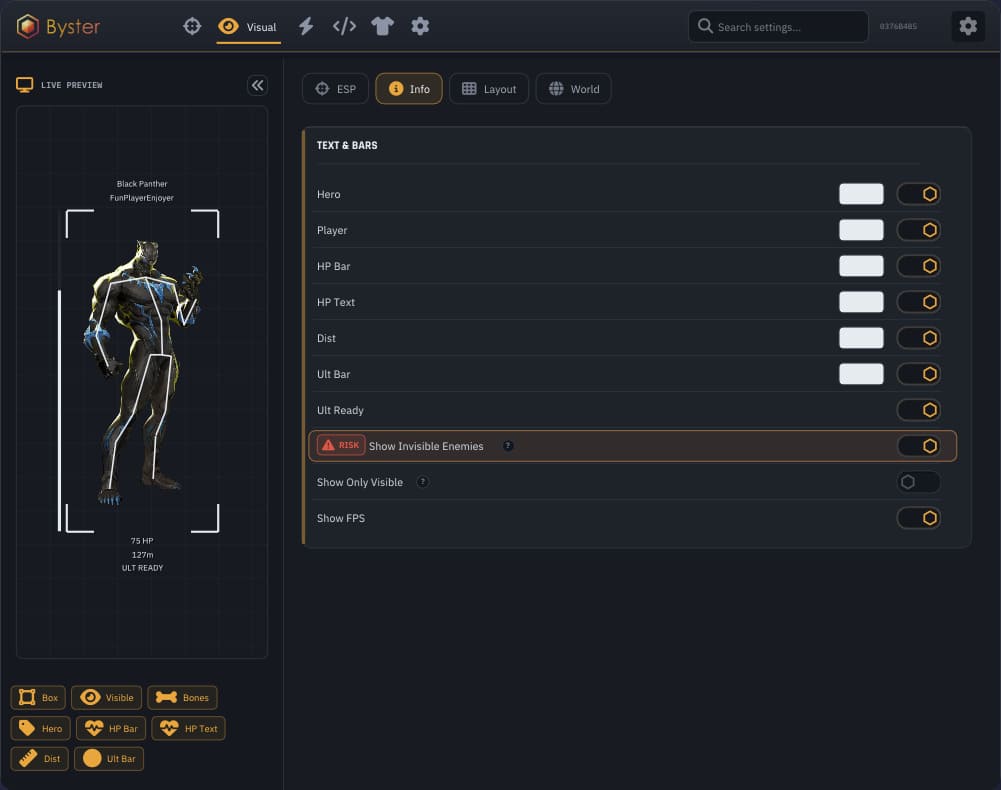
Task: Click the settings gear button at top right
Action: [968, 26]
